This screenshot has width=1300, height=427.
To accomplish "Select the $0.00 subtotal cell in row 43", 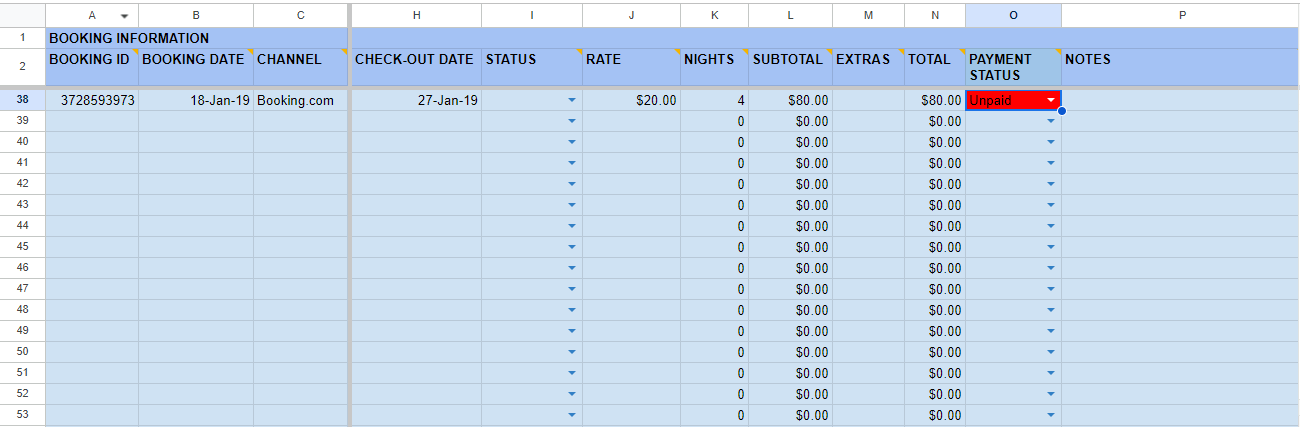I will point(790,205).
